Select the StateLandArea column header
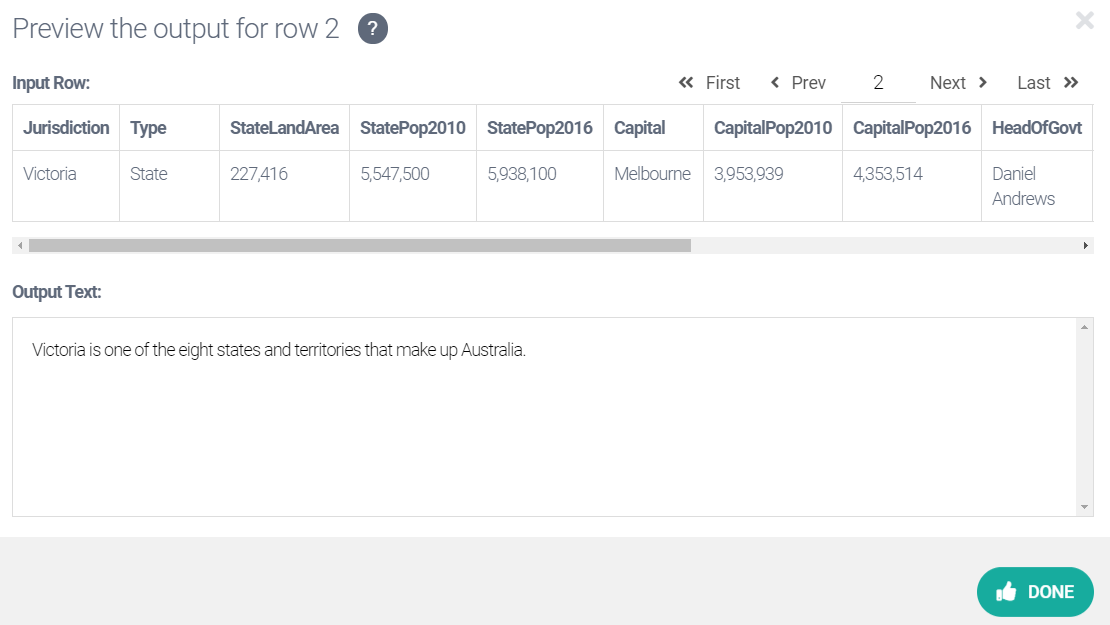 [284, 128]
